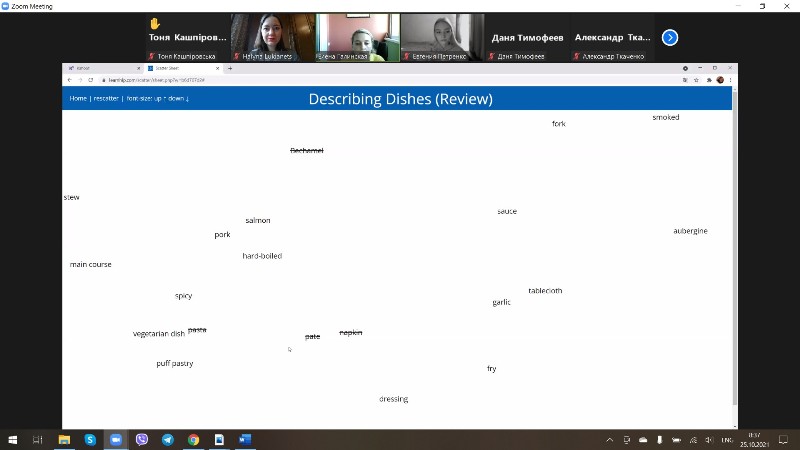Open the Windows notification center
Image resolution: width=800 pixels, height=450 pixels.
point(785,439)
